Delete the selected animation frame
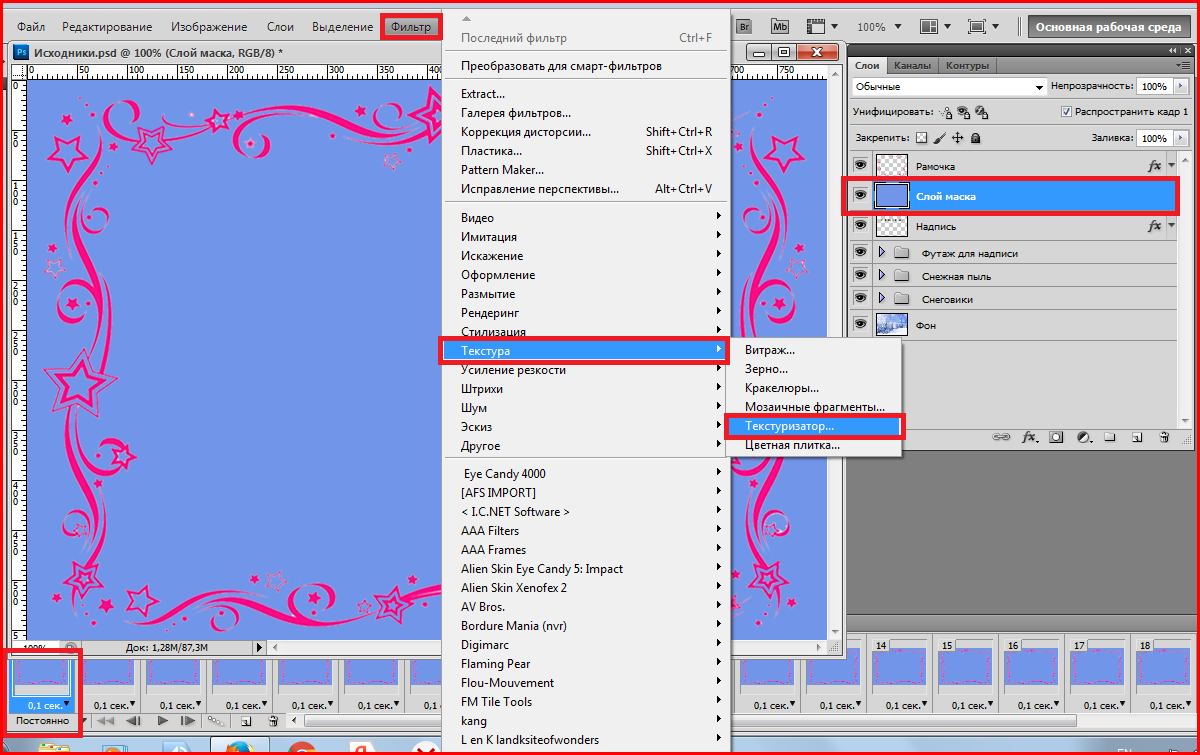 [273, 721]
